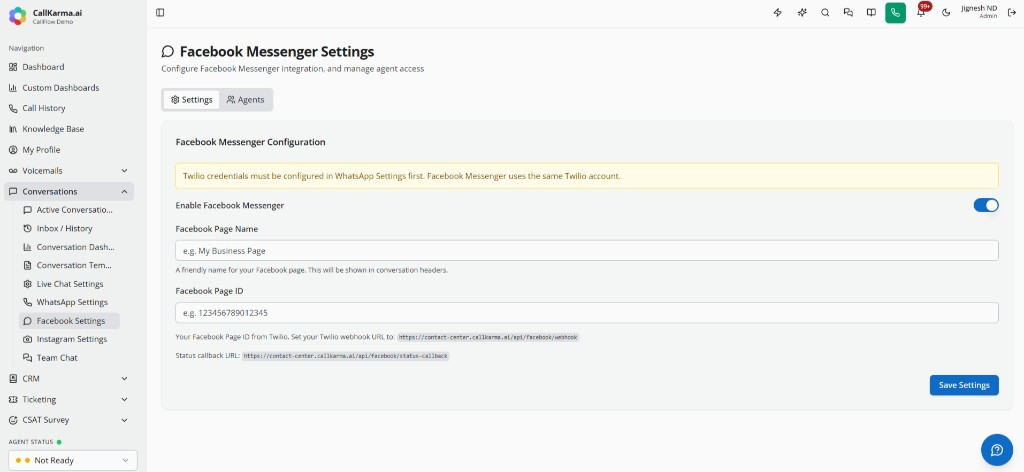Expand the Voicemails menu
Viewport: 1024px width, 472px height.
[69, 170]
